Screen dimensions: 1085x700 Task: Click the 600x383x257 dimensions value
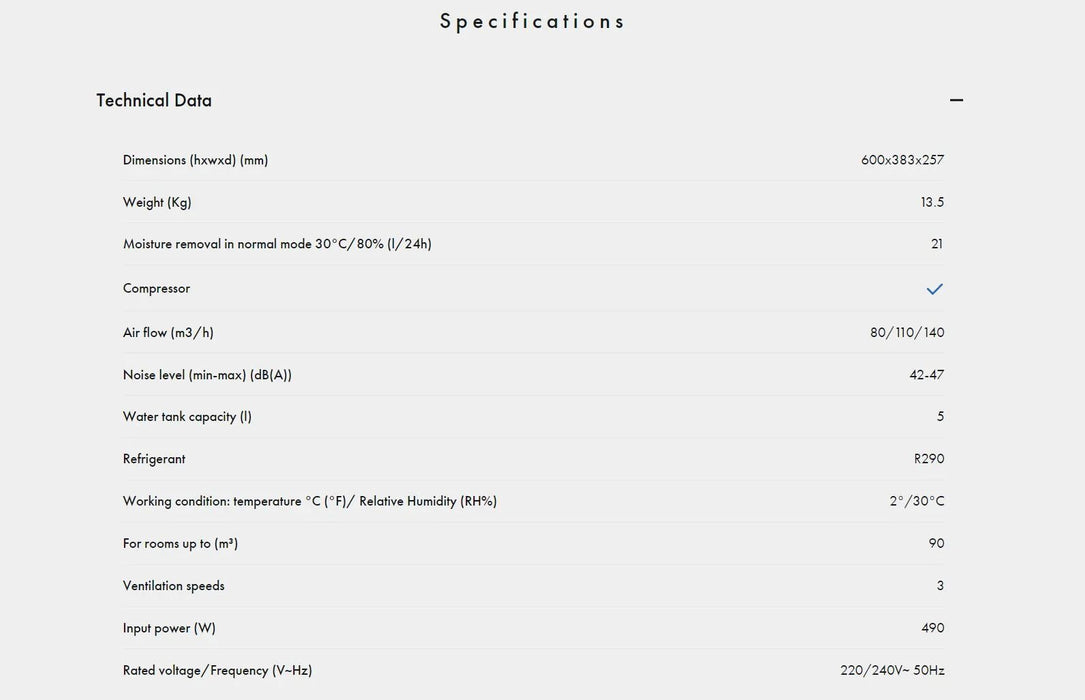pos(902,160)
